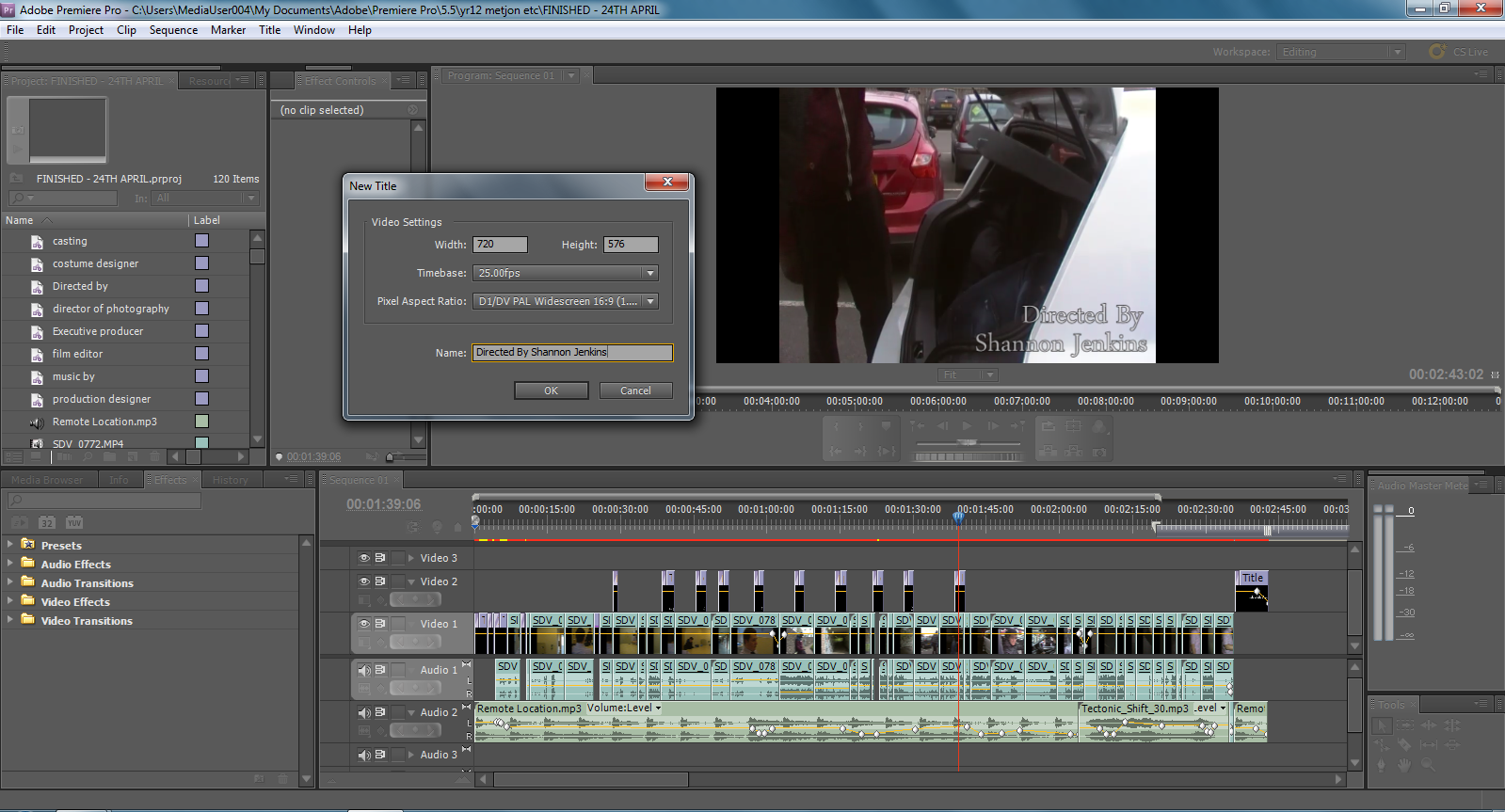Viewport: 1505px width, 812px height.
Task: Toggle sync lock for Audio 3 track
Action: [x=379, y=755]
